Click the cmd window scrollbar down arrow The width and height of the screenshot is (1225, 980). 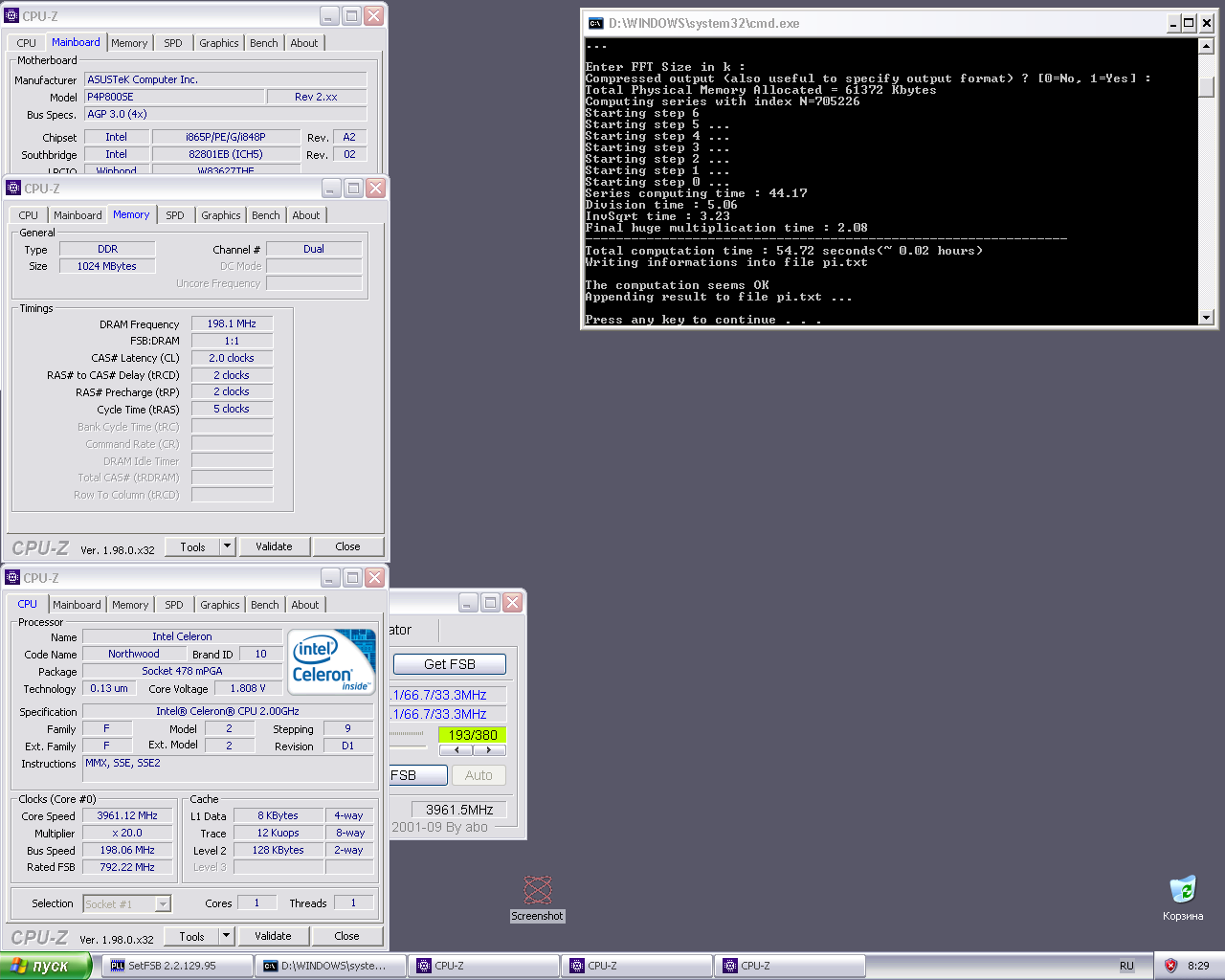tap(1206, 317)
